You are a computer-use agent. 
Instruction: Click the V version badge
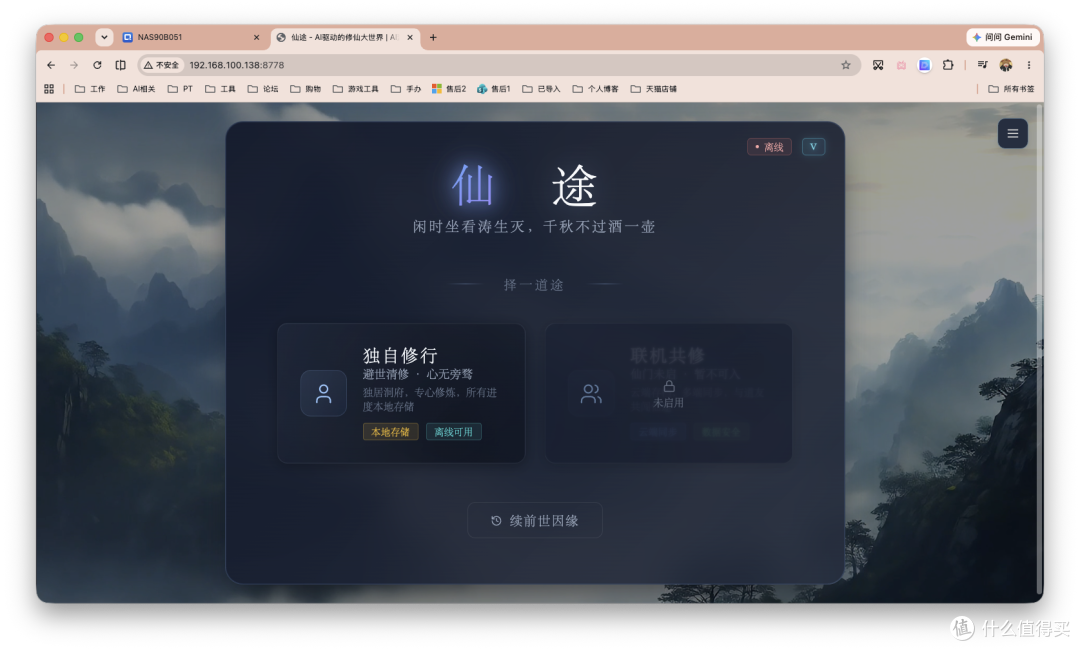coord(813,147)
